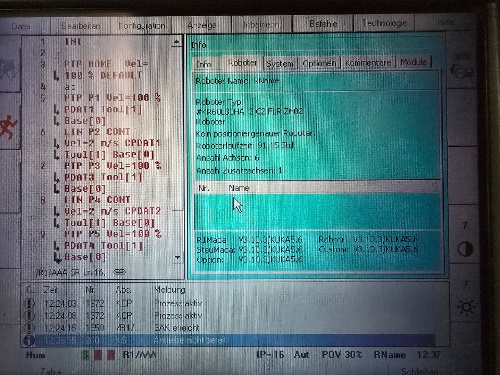500x375 pixels.
Task: Click the highlighted info icon in message list
Action: point(29,340)
